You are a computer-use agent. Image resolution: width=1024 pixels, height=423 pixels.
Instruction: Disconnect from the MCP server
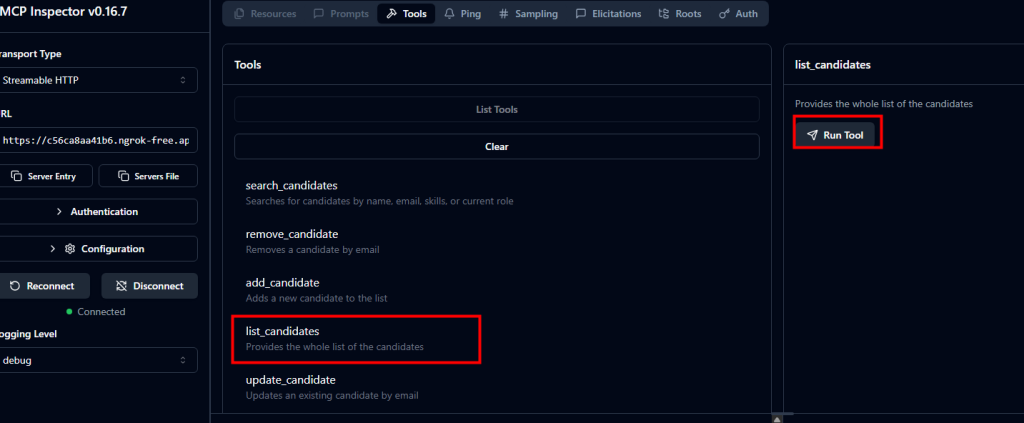pos(149,286)
